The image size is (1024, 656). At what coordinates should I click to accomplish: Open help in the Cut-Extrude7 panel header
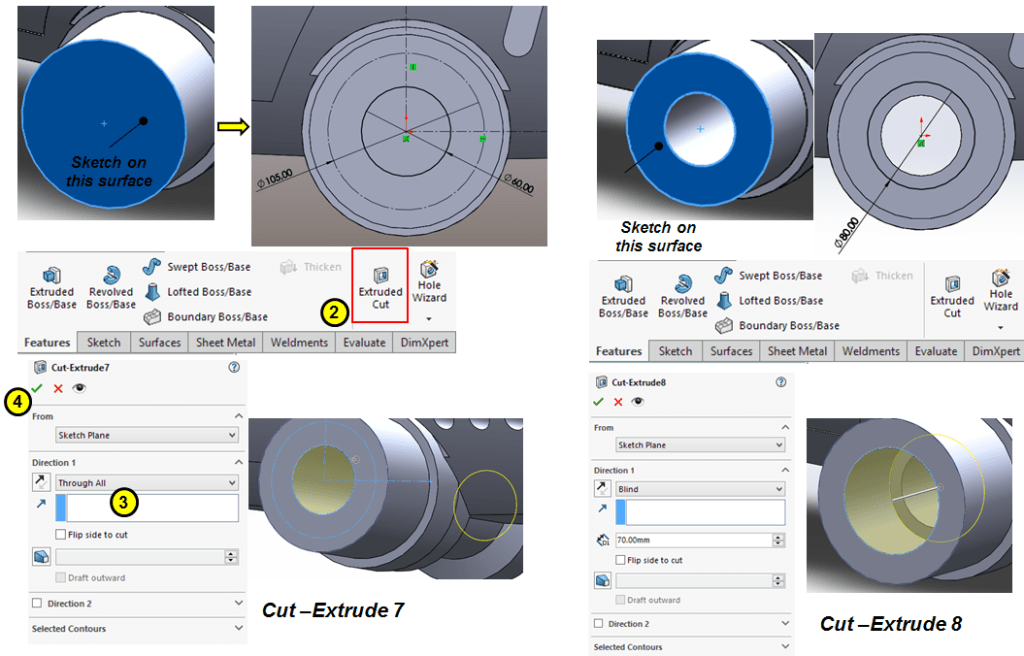pyautogui.click(x=234, y=368)
